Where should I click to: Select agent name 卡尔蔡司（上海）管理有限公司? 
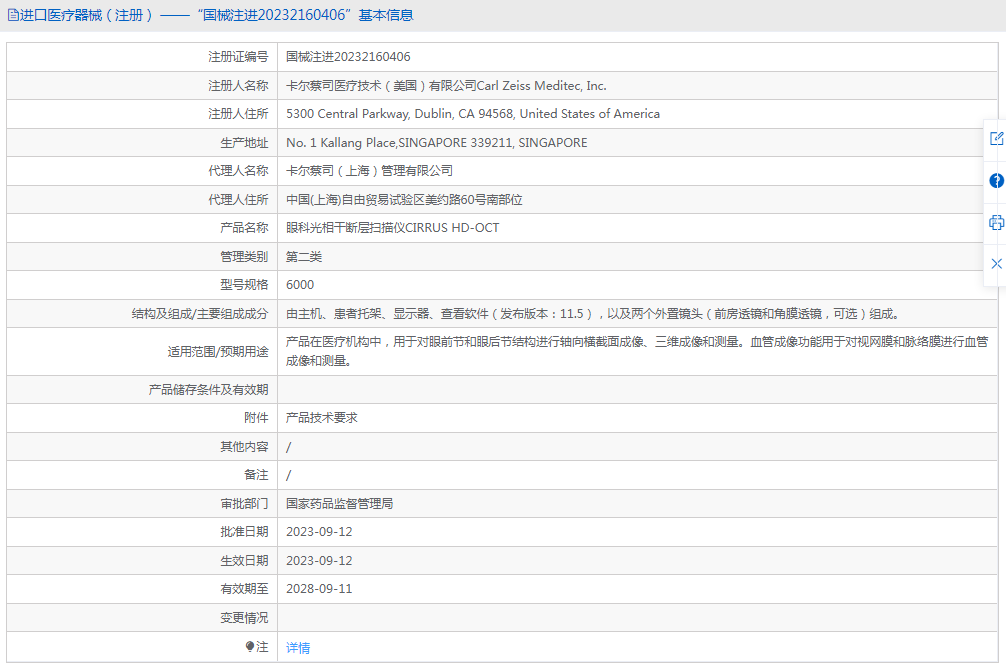369,171
